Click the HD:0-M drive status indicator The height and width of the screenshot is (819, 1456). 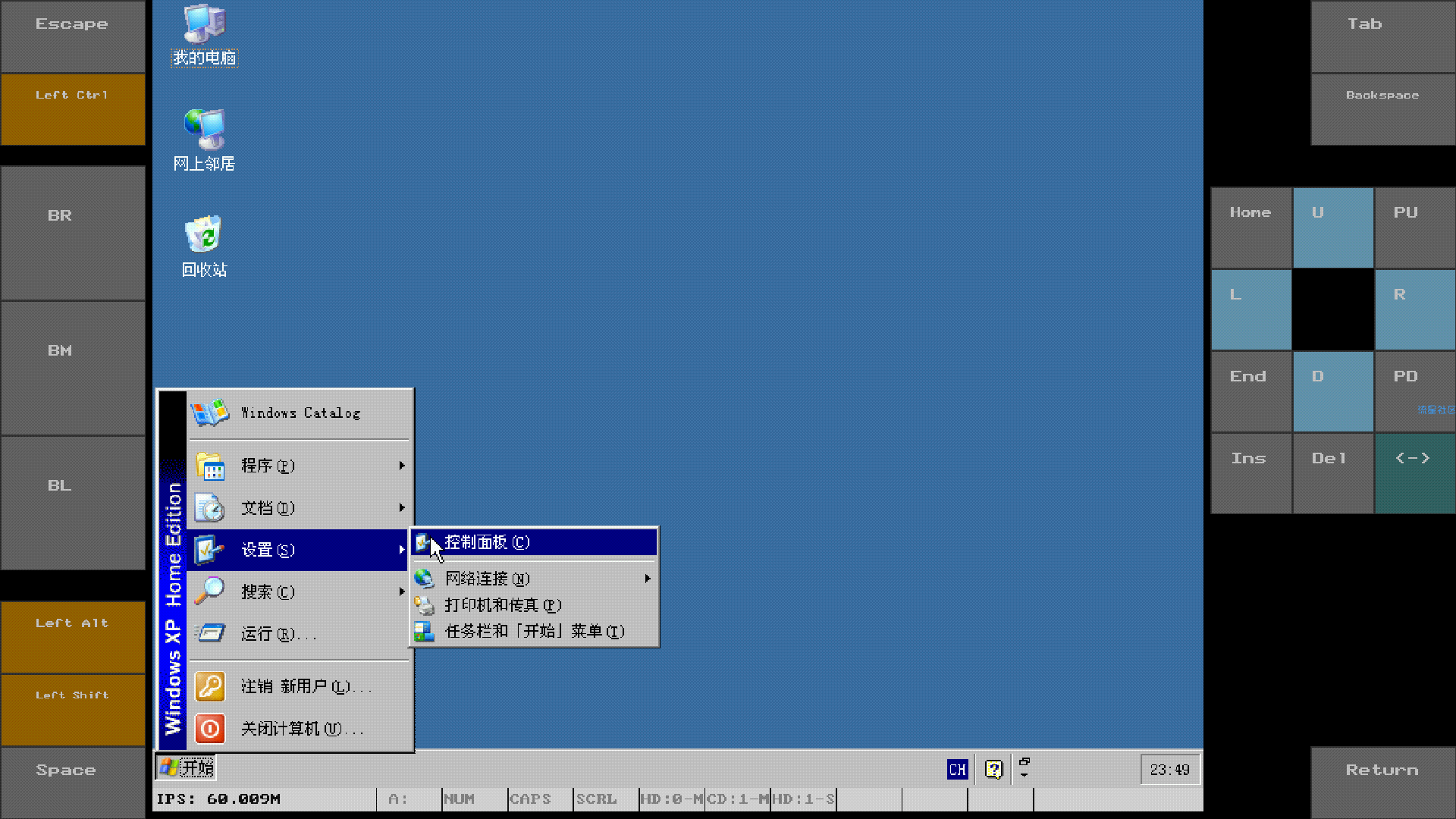tap(672, 799)
